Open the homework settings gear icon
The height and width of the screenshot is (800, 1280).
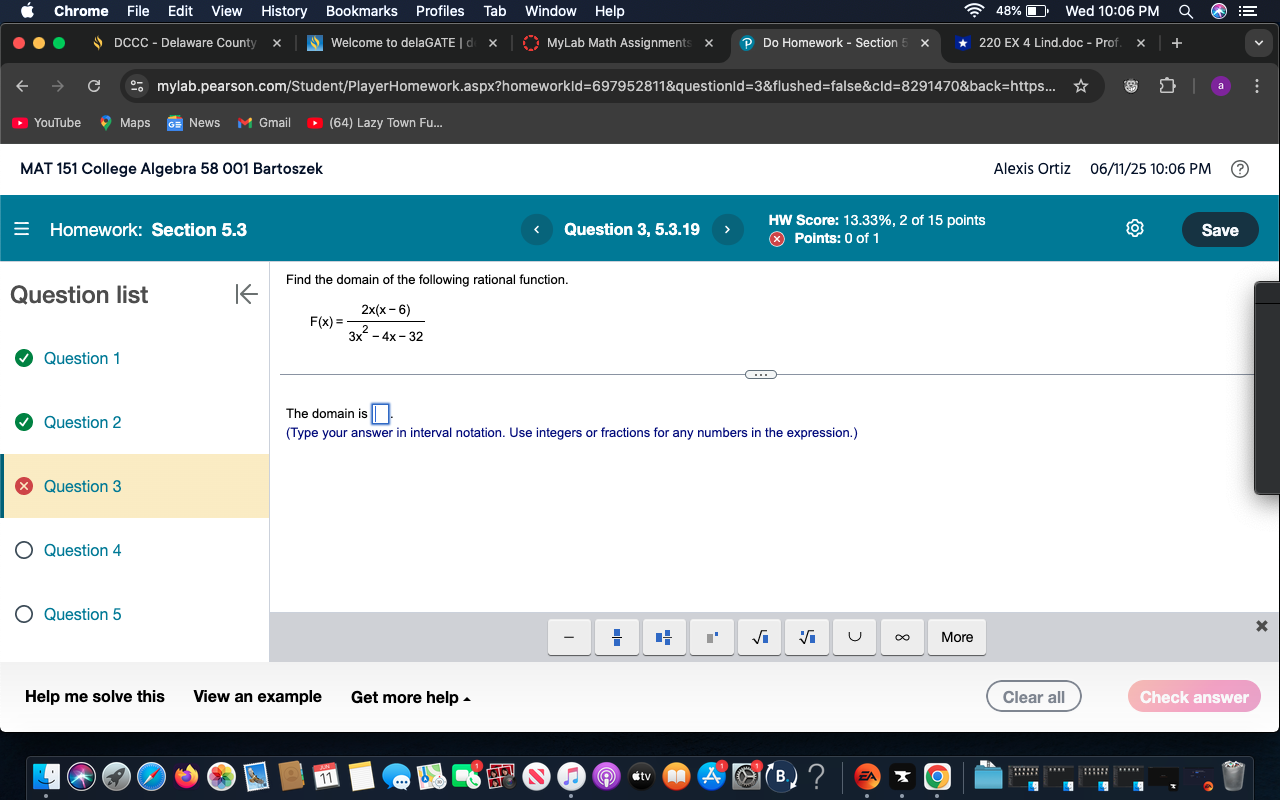[1135, 228]
